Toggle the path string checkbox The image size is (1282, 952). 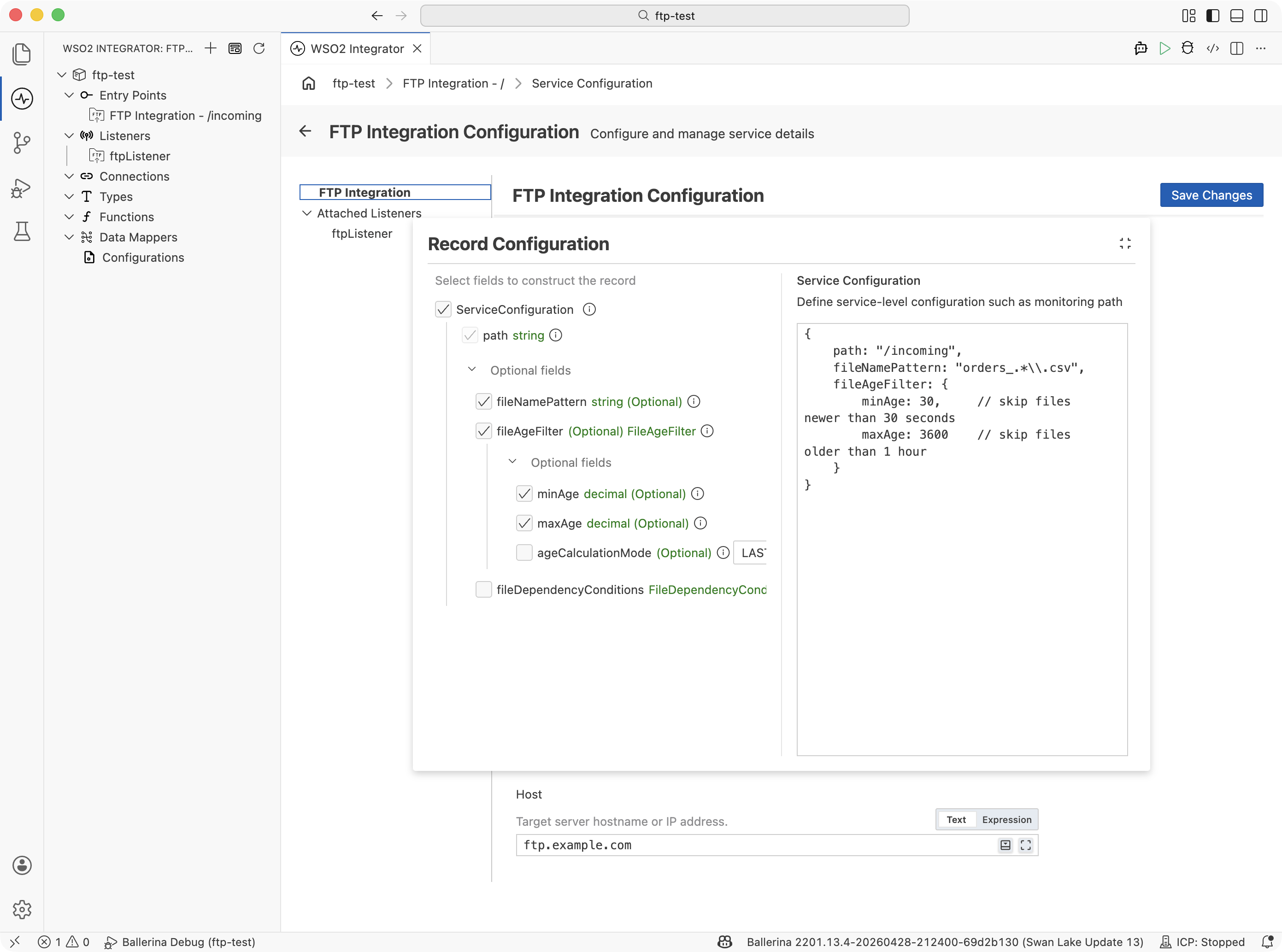[470, 335]
